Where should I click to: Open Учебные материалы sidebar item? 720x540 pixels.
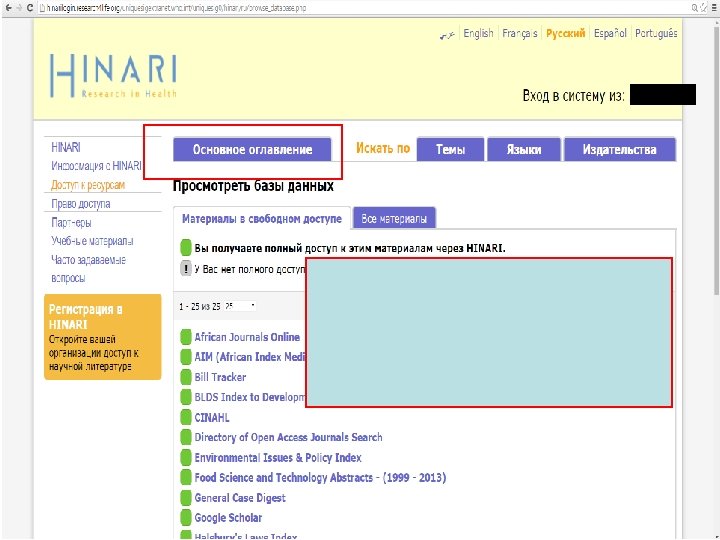point(92,241)
